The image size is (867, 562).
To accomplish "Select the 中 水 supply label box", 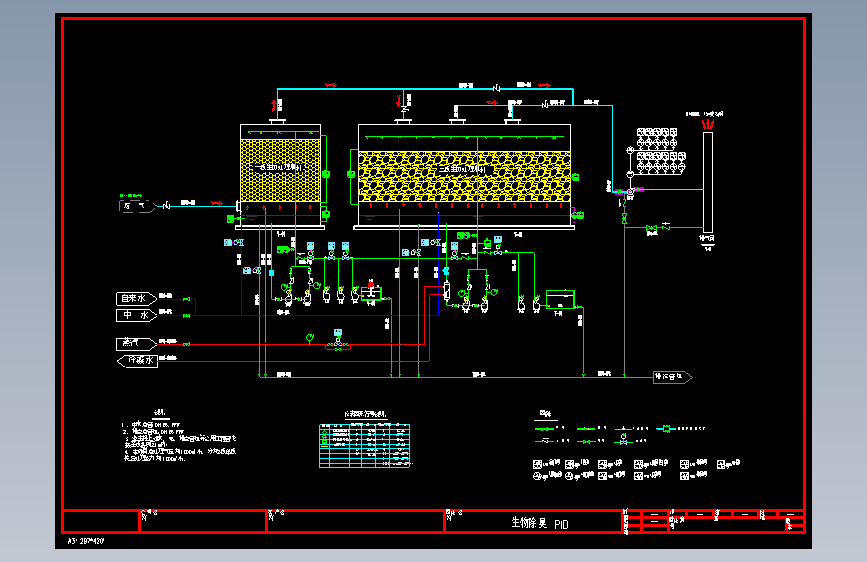I will [x=136, y=315].
